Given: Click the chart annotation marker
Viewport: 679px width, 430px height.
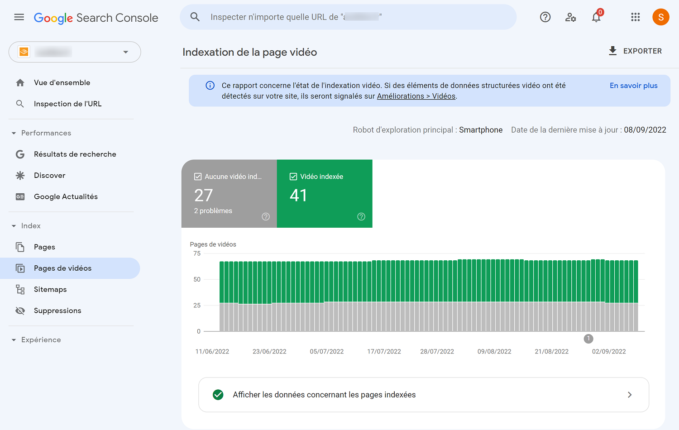Looking at the screenshot, I should [x=588, y=338].
